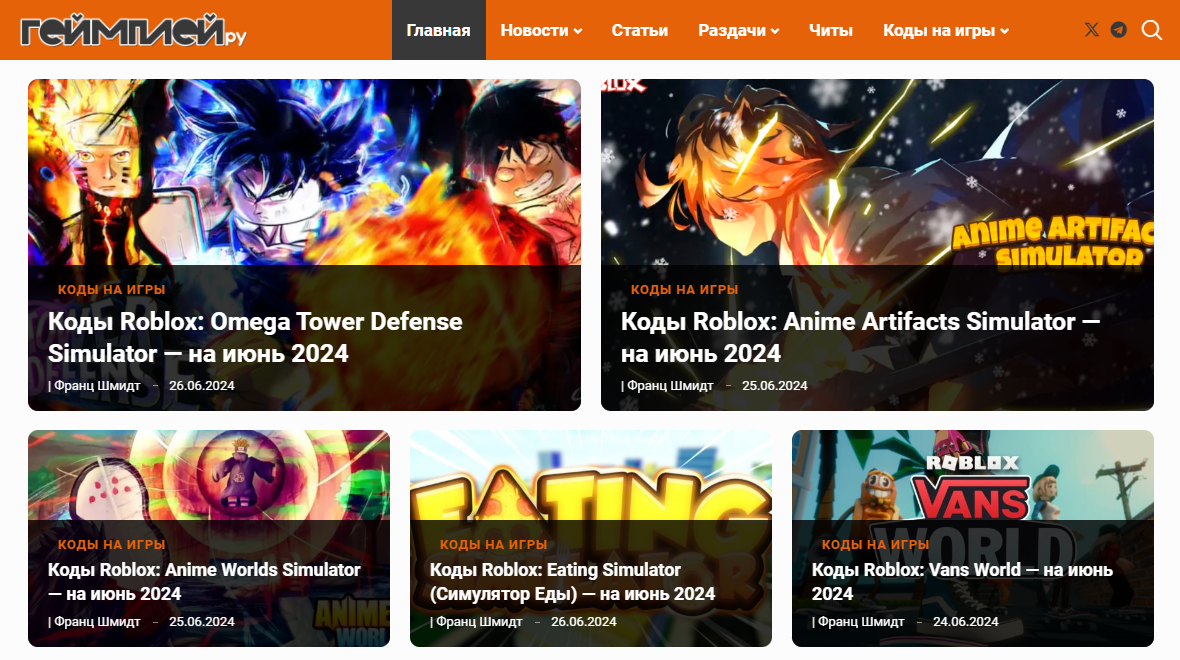Open the search magnifier icon
The image size is (1180, 660).
(1152, 30)
